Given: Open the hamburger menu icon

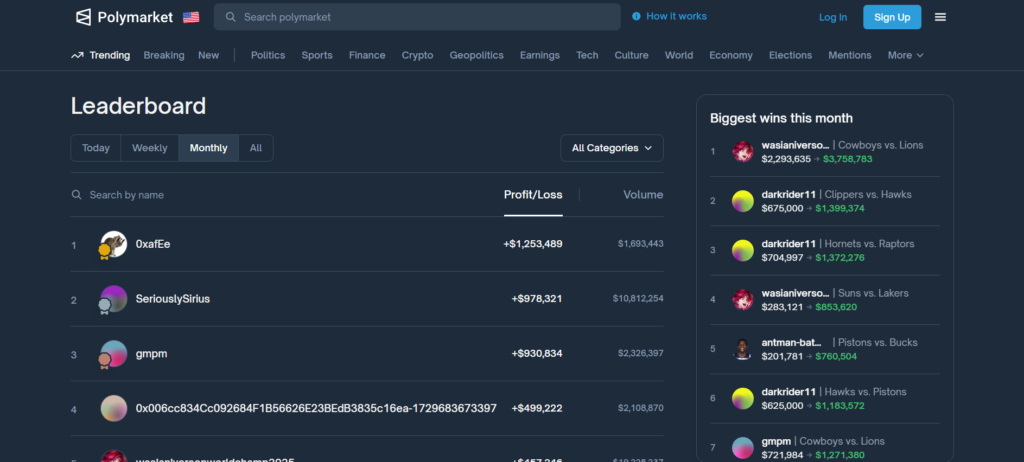Looking at the screenshot, I should [x=940, y=17].
